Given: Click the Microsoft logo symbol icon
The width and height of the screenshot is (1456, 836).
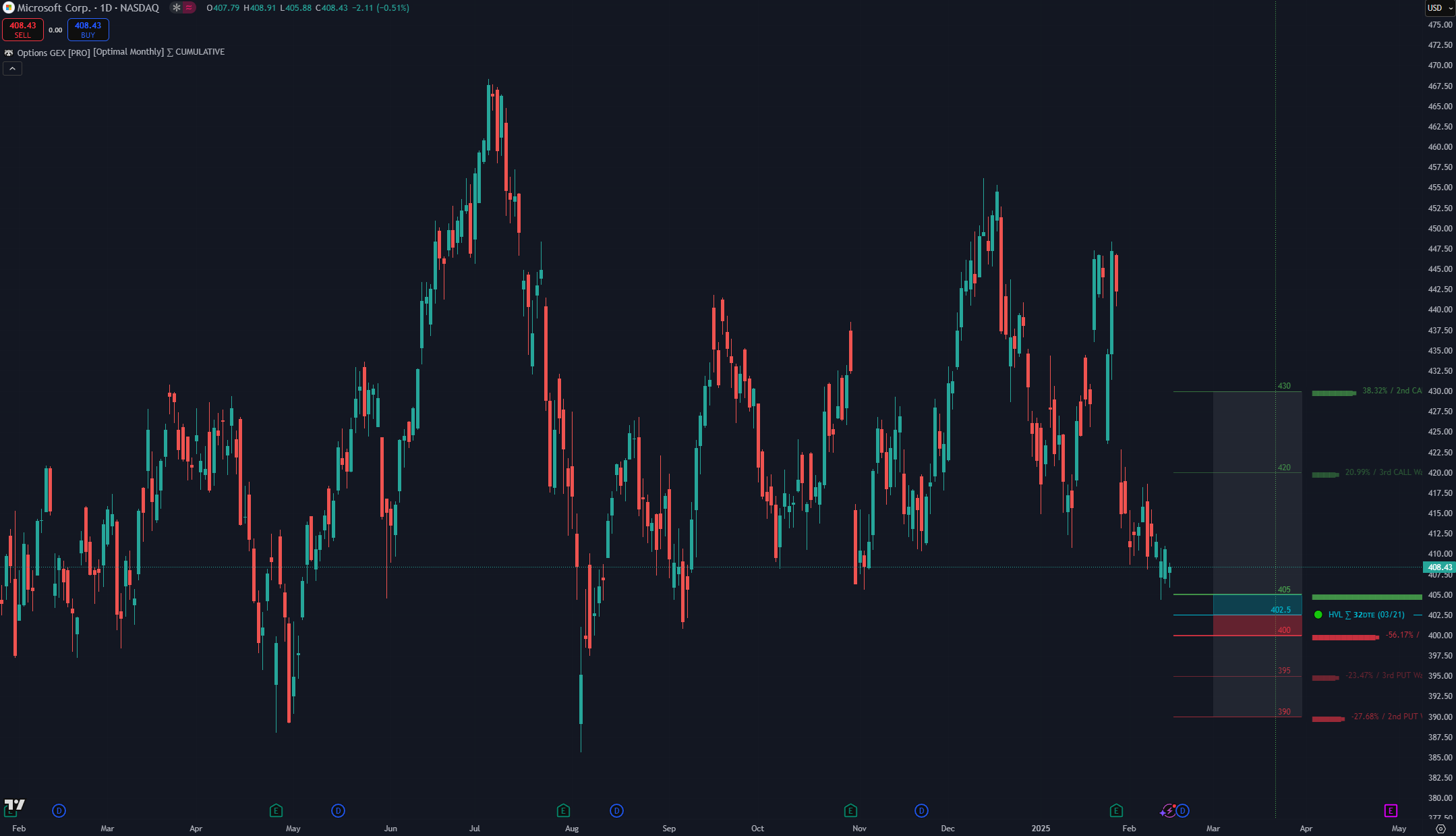Looking at the screenshot, I should (x=8, y=8).
